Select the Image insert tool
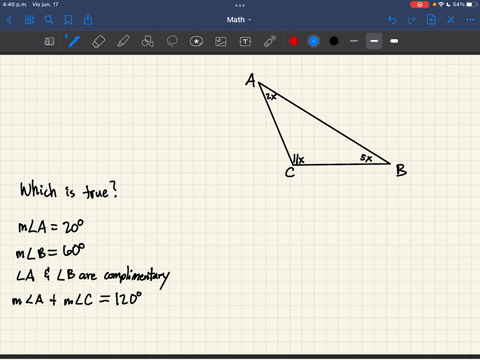 pyautogui.click(x=221, y=41)
